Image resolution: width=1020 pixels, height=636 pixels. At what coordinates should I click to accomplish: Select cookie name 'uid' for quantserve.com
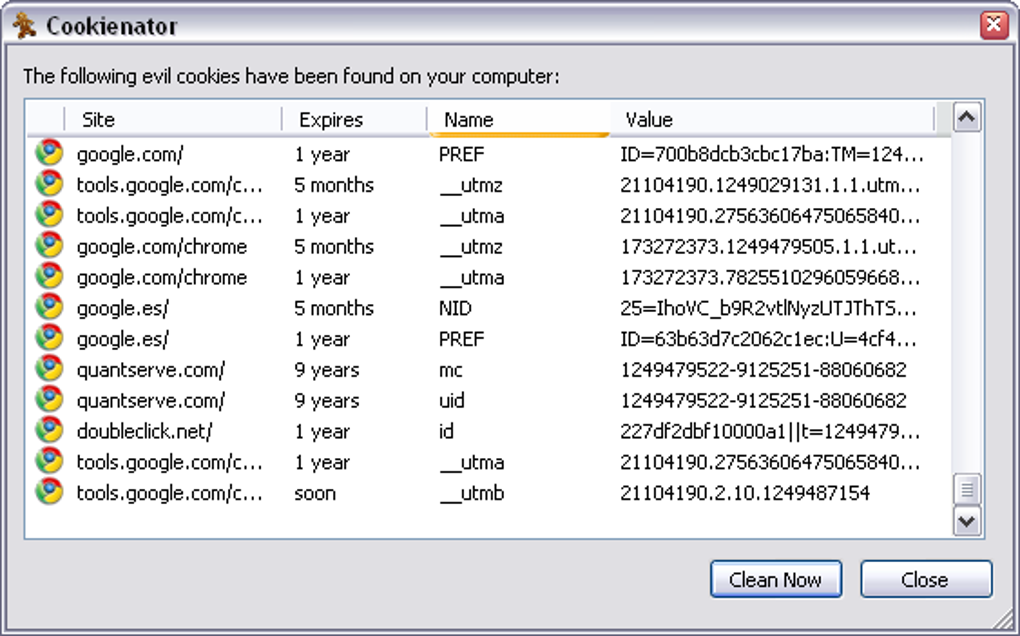click(x=451, y=401)
